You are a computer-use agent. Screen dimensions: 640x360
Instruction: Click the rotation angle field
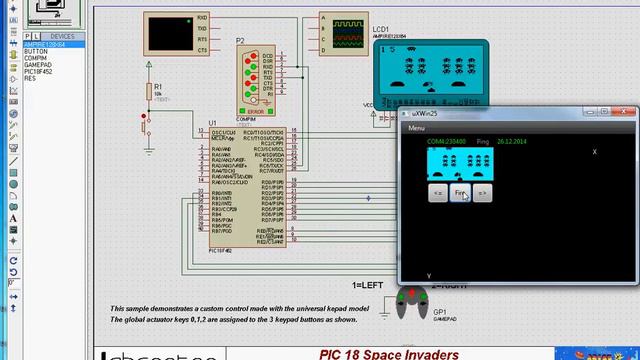(x=13, y=283)
